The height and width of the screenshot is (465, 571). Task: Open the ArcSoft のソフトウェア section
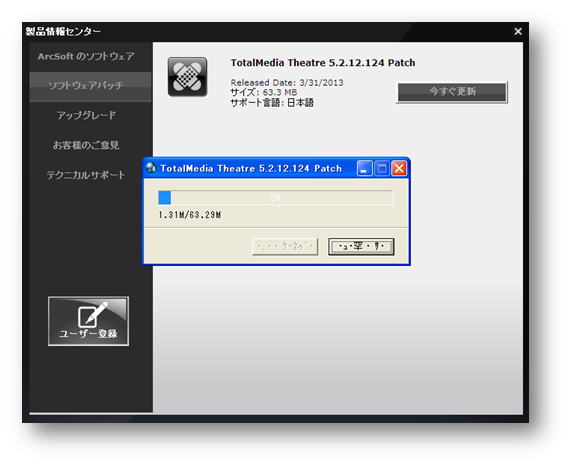[x=86, y=56]
